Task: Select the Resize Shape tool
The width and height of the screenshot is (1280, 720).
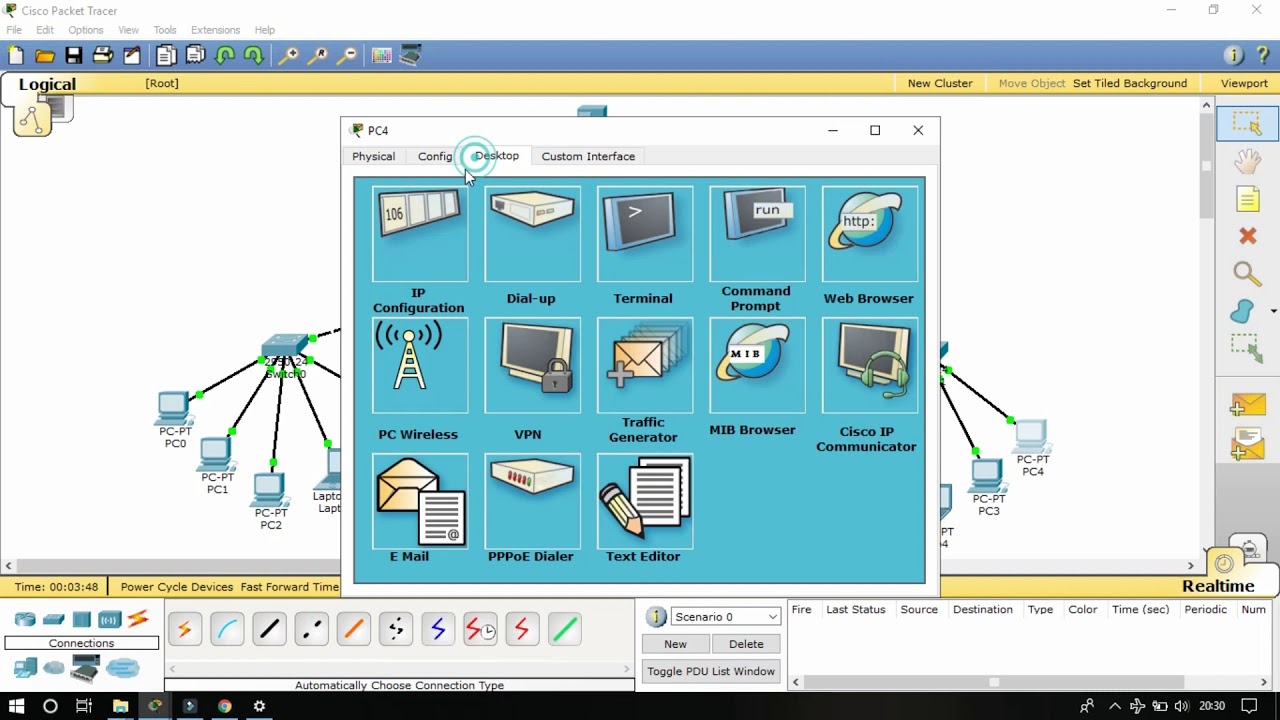Action: (x=1247, y=349)
